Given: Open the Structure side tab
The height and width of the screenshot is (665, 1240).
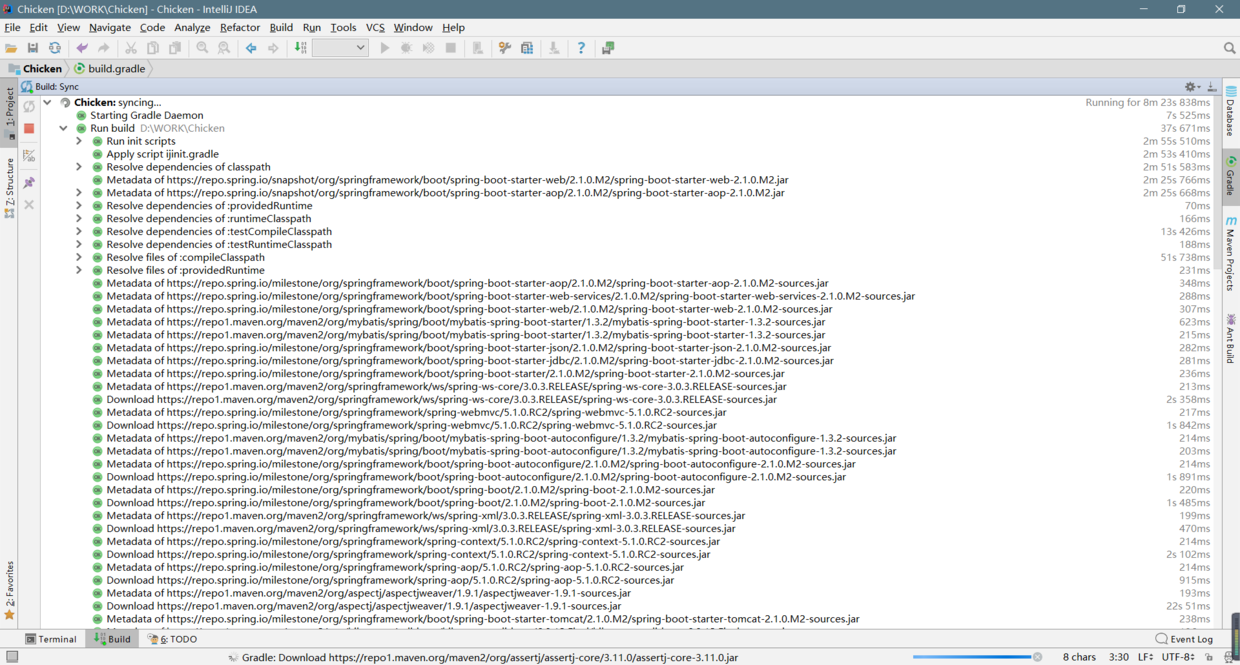Looking at the screenshot, I should [x=9, y=187].
